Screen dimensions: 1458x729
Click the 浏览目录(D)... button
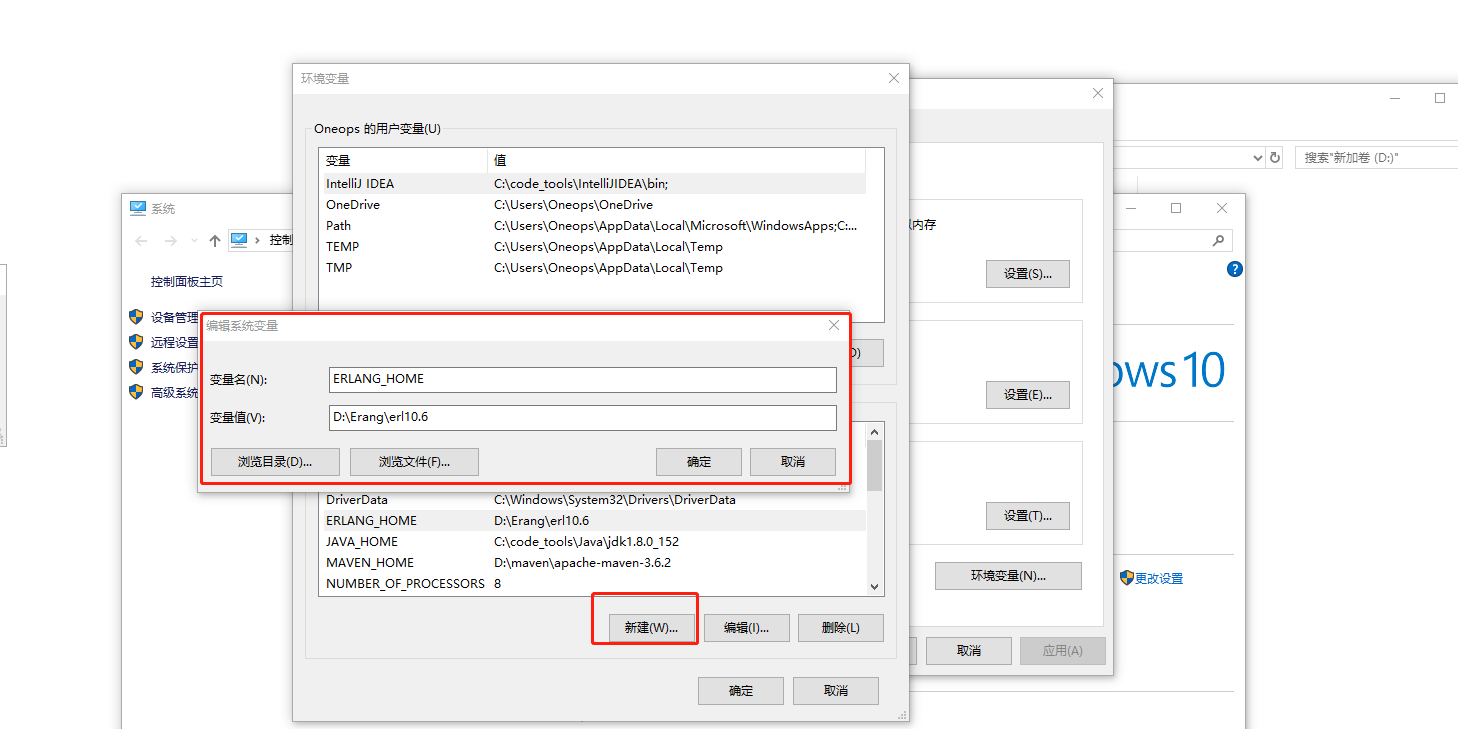pyautogui.click(x=275, y=462)
